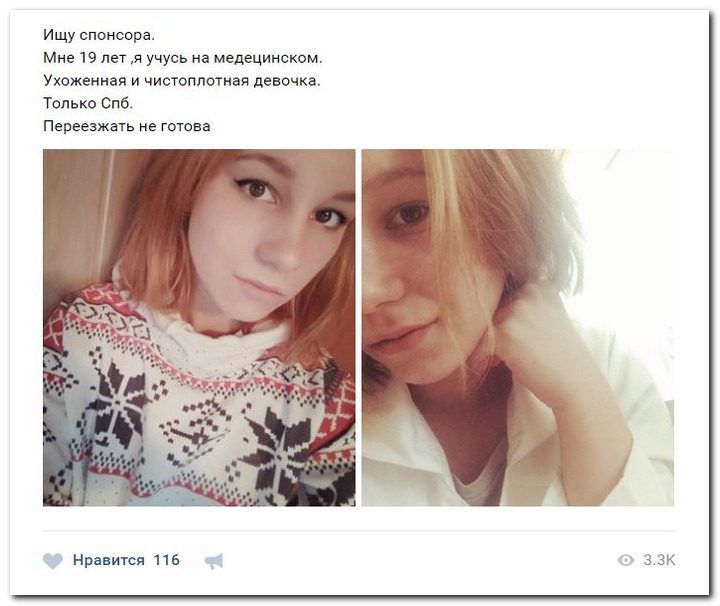Click the word "чистоплотная" in the post
Image resolution: width=720 pixels, height=606 pixels.
click(197, 81)
